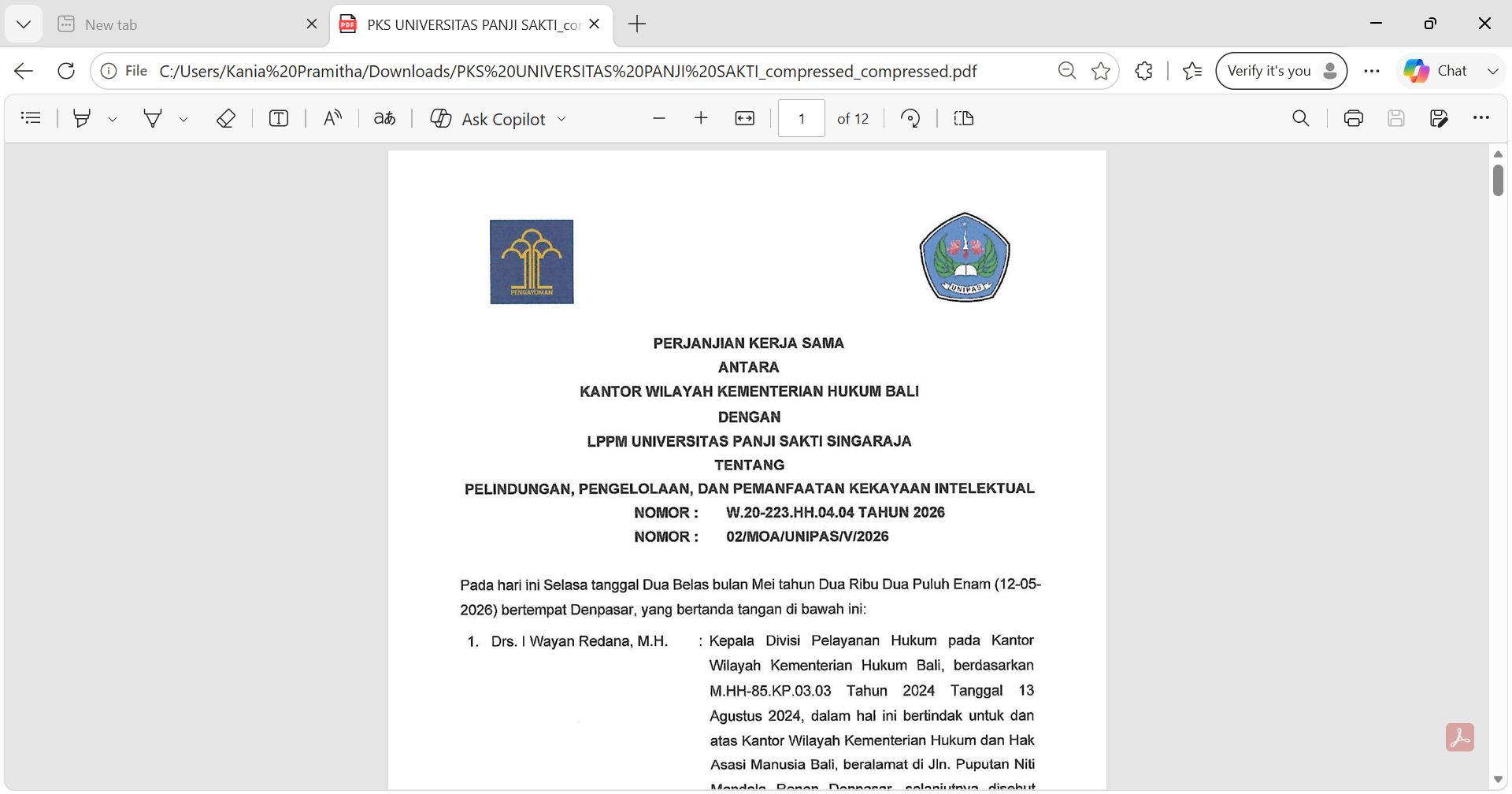
Task: Click the line LPPM UNIVERSITAS PANJI SAKTI SINGARAJA
Action: (x=749, y=442)
